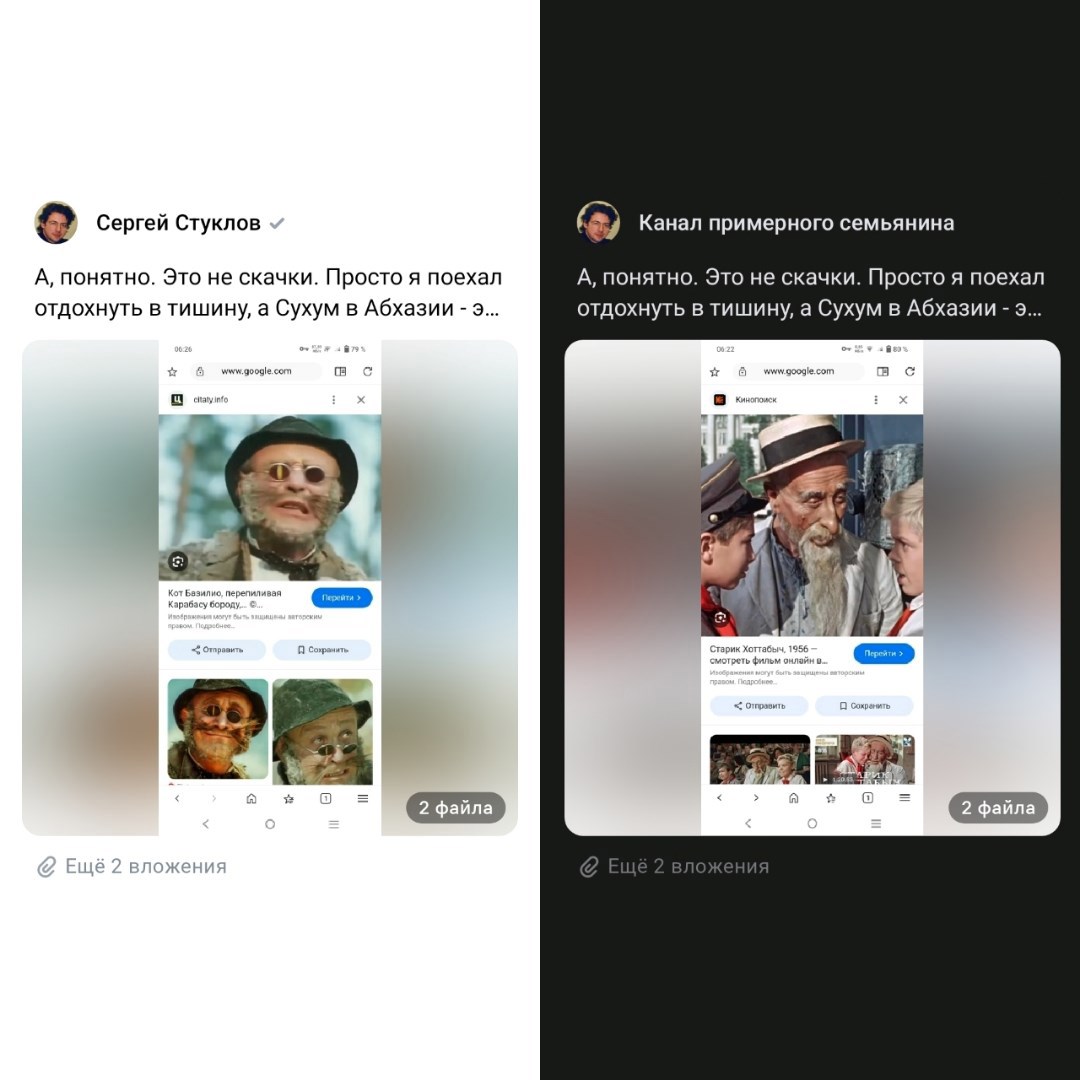Tap the bookmark star beside the left google.com address
The height and width of the screenshot is (1080, 1080).
click(172, 372)
